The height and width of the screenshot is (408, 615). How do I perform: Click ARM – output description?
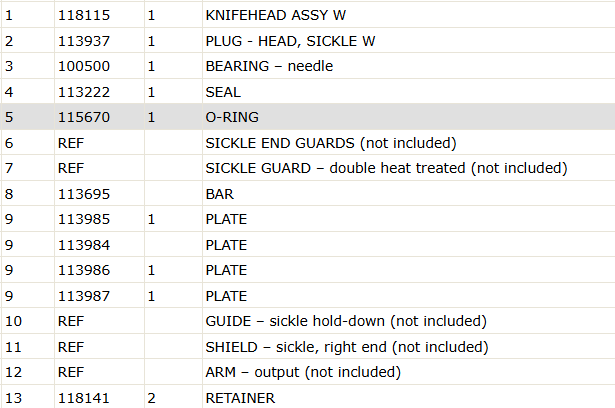303,372
